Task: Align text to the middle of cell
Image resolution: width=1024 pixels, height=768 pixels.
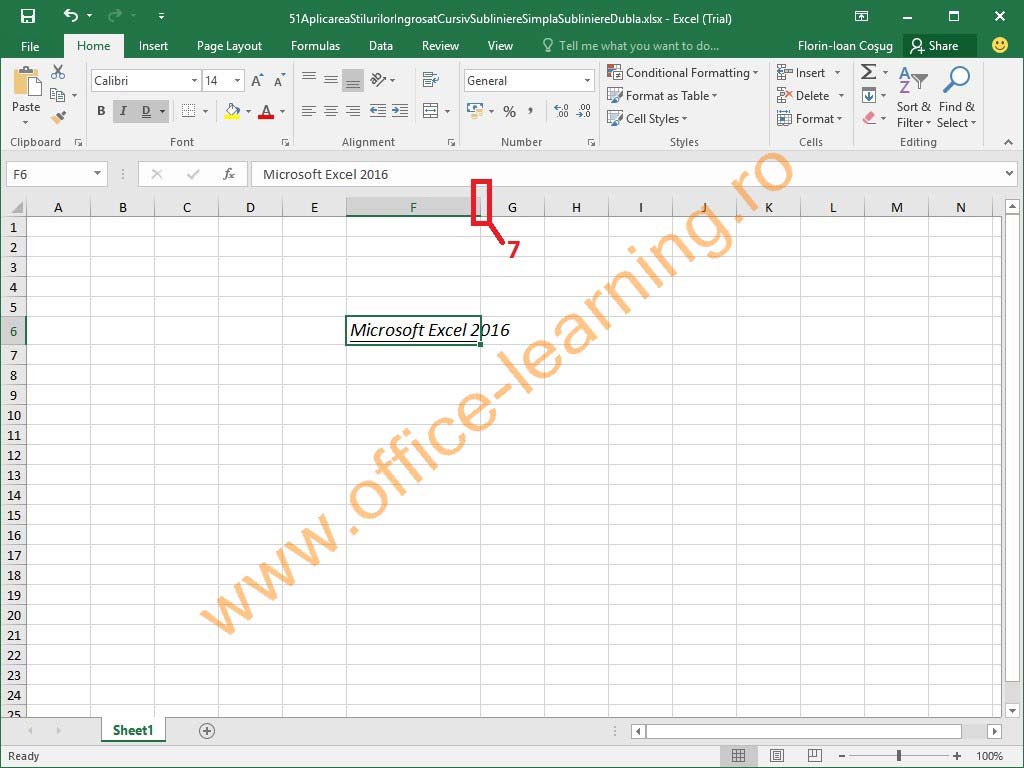Action: [x=331, y=80]
